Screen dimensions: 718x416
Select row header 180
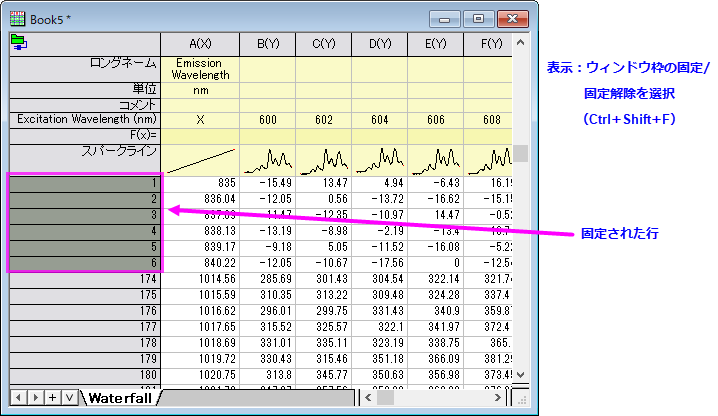(x=85, y=375)
